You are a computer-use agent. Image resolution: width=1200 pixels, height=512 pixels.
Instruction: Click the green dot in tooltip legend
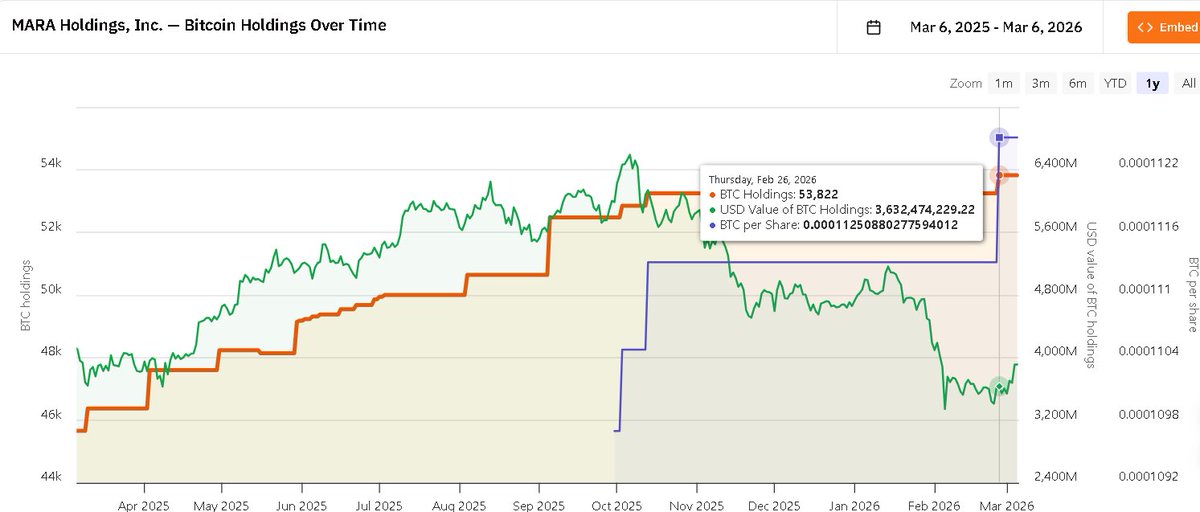711,210
